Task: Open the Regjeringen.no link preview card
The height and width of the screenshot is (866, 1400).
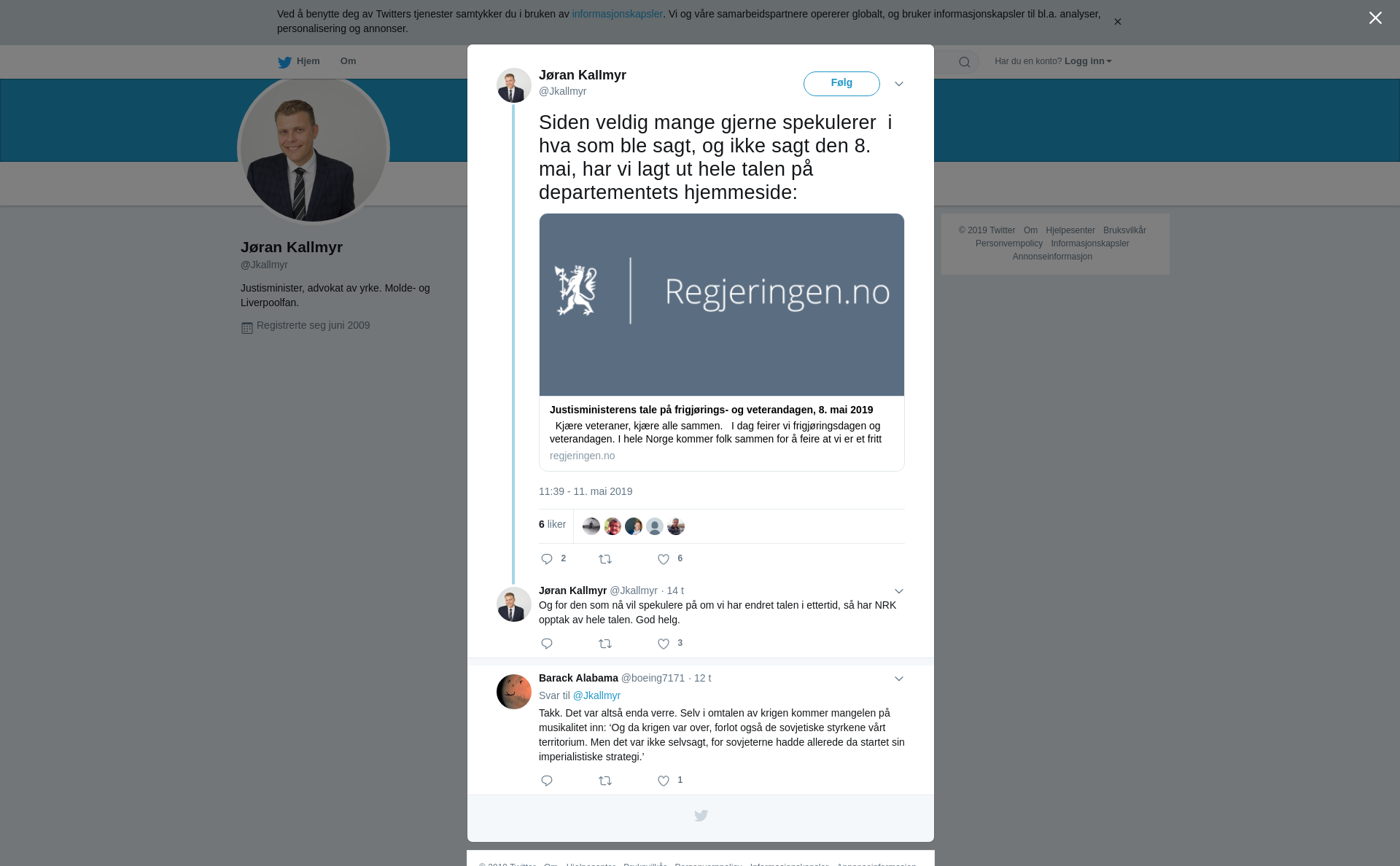Action: [722, 342]
